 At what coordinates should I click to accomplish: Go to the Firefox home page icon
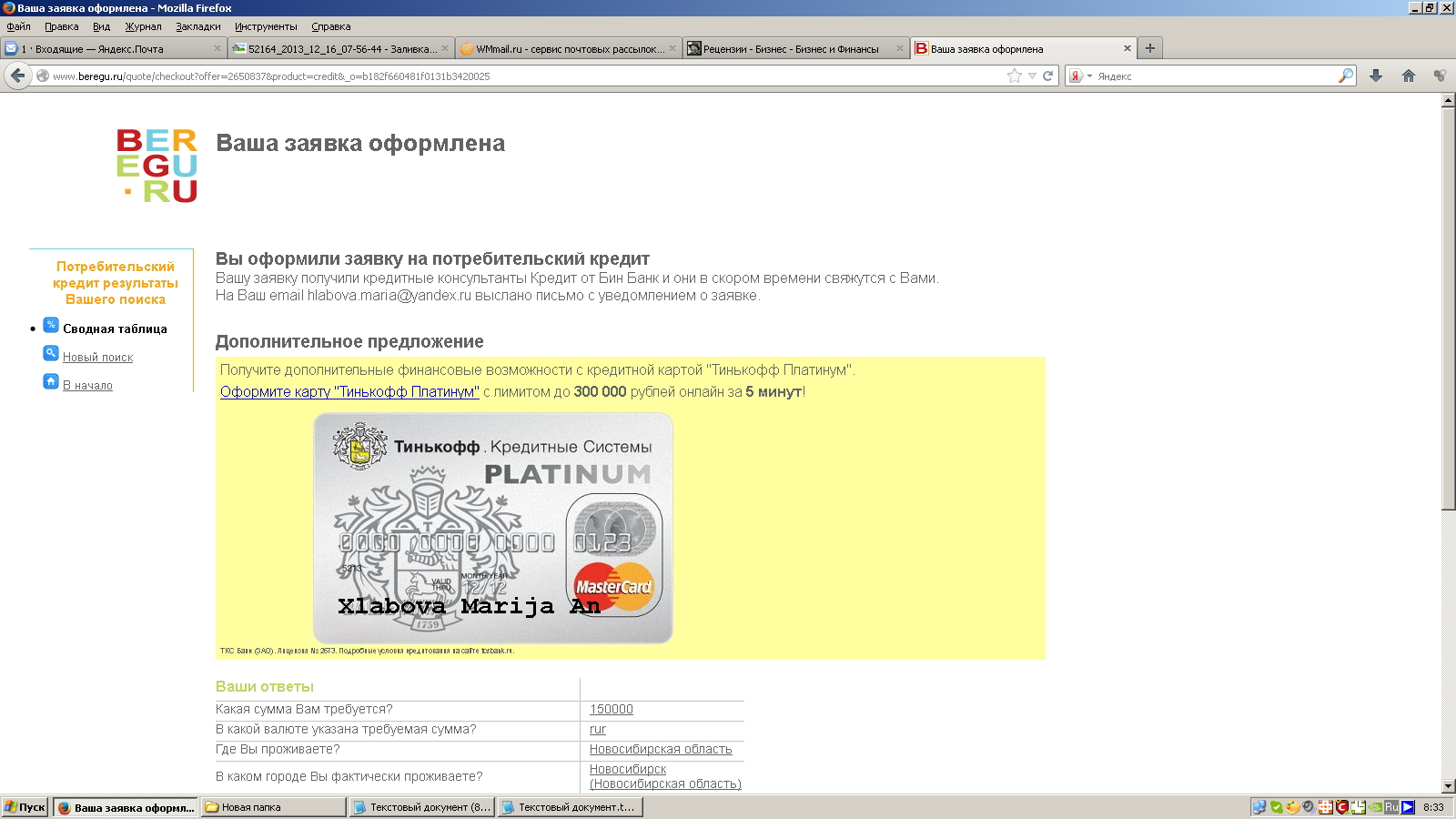[x=1408, y=76]
